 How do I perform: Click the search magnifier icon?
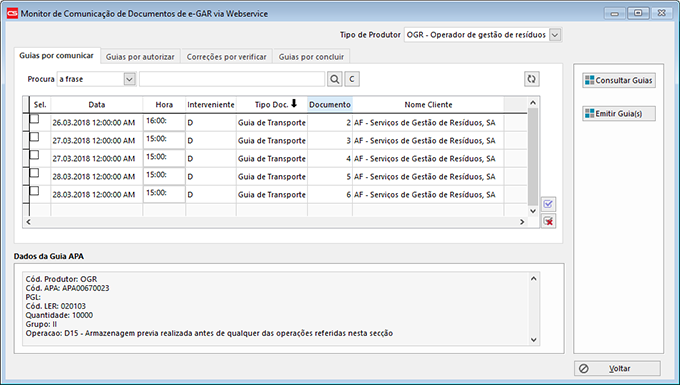click(334, 79)
